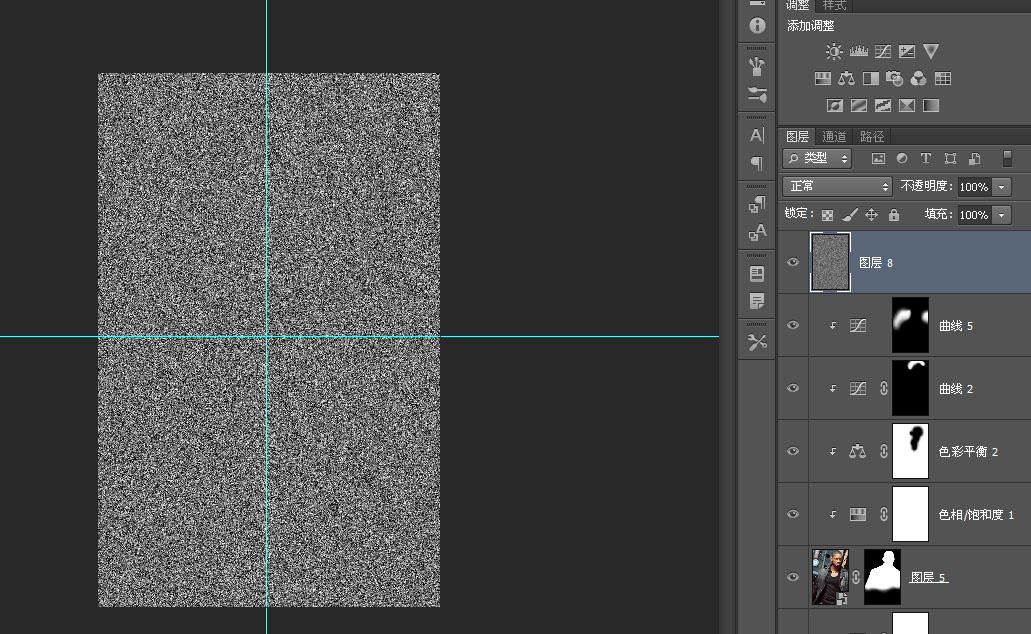Unlink the mask on 色彩平衡 2
This screenshot has height=634, width=1031.
[884, 451]
